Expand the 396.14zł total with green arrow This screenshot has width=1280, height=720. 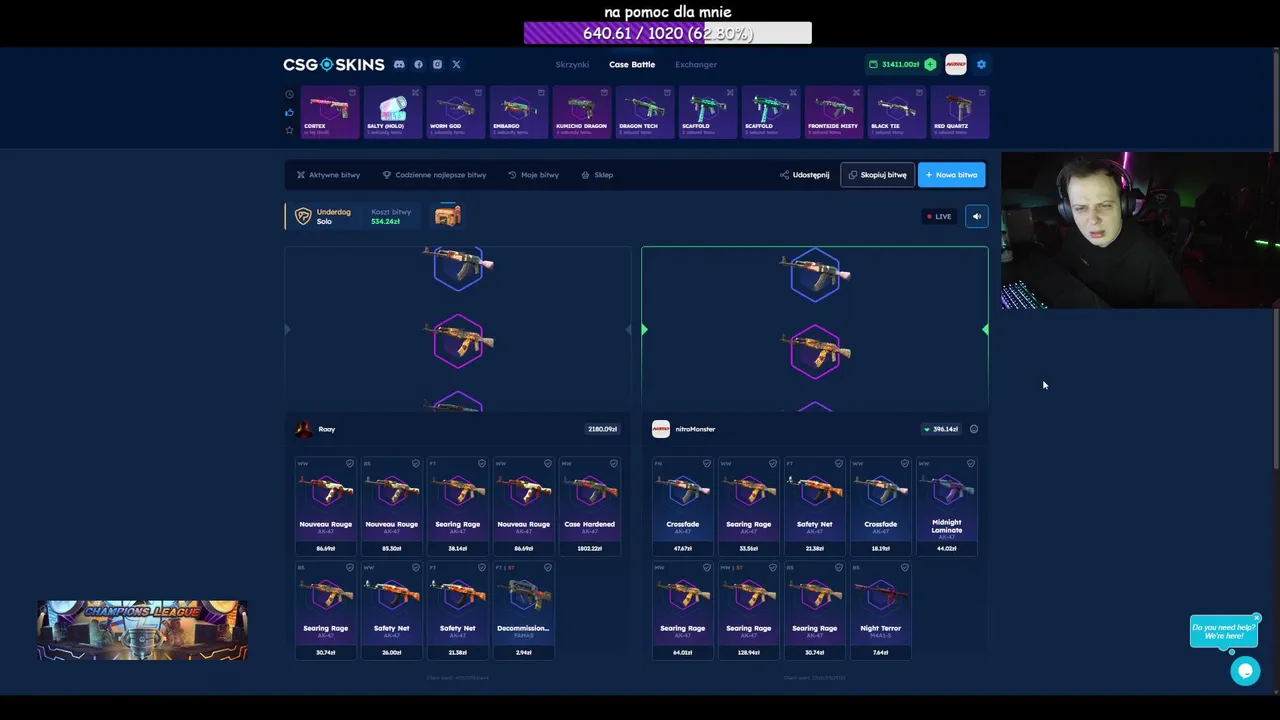point(941,429)
